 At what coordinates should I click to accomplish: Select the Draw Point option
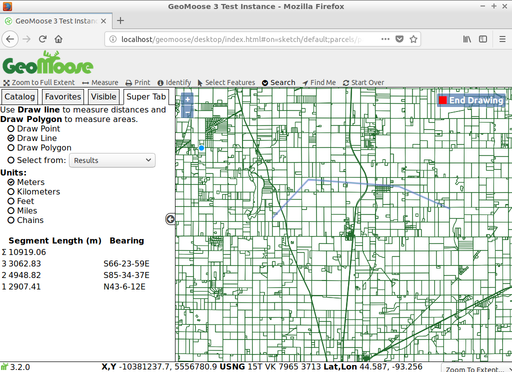tap(11, 129)
